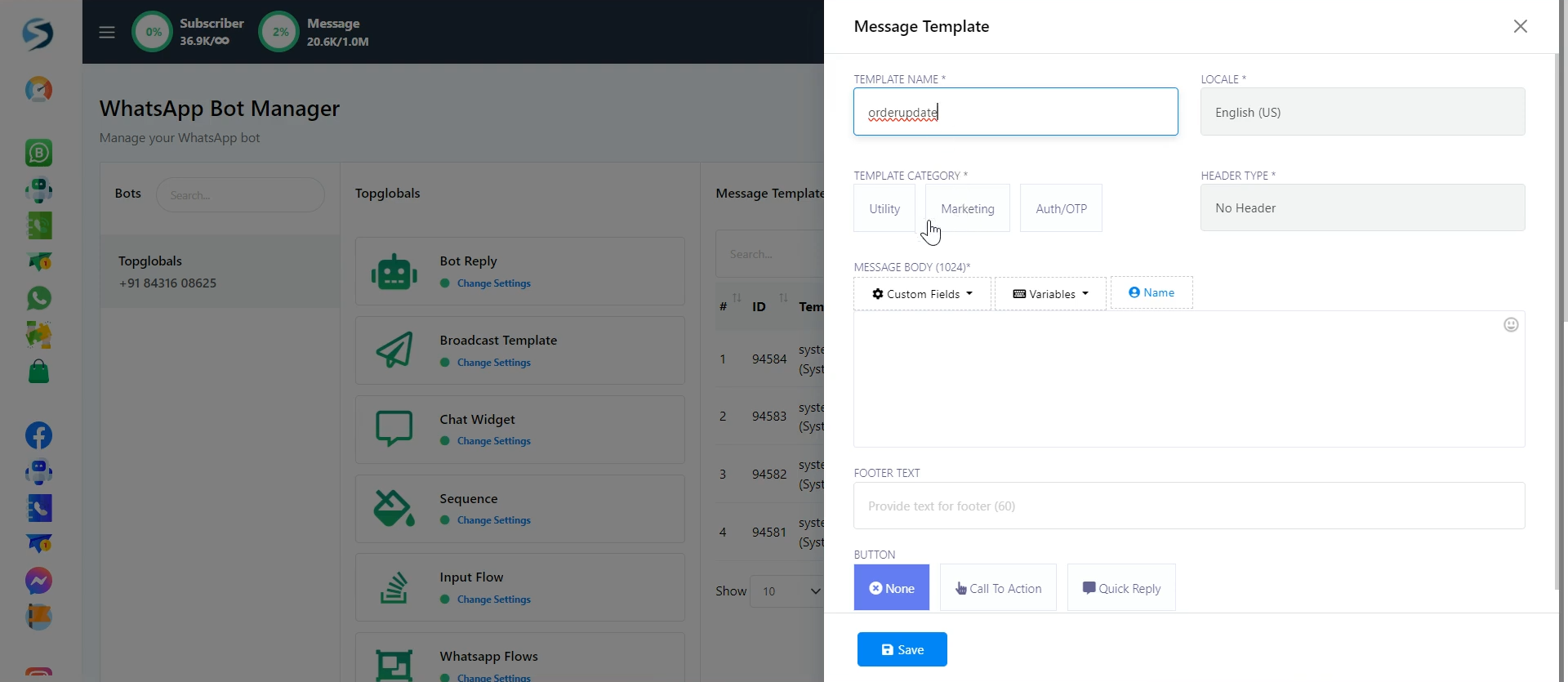Close the Message Template panel
Viewport: 1568px width, 682px height.
(x=1520, y=26)
